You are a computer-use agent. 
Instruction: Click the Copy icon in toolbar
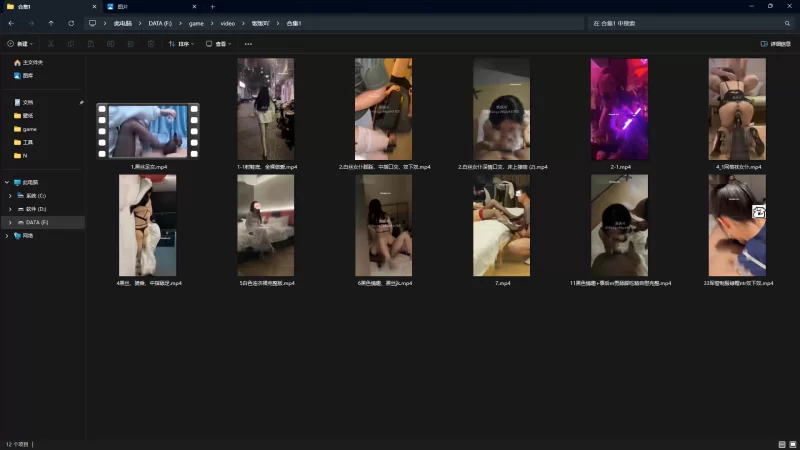pos(72,44)
